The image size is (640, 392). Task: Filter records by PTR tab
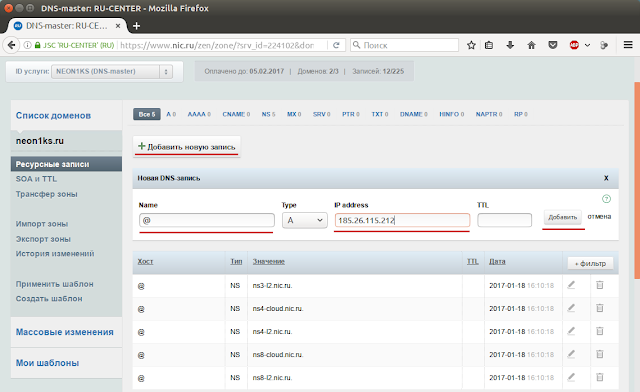point(351,114)
